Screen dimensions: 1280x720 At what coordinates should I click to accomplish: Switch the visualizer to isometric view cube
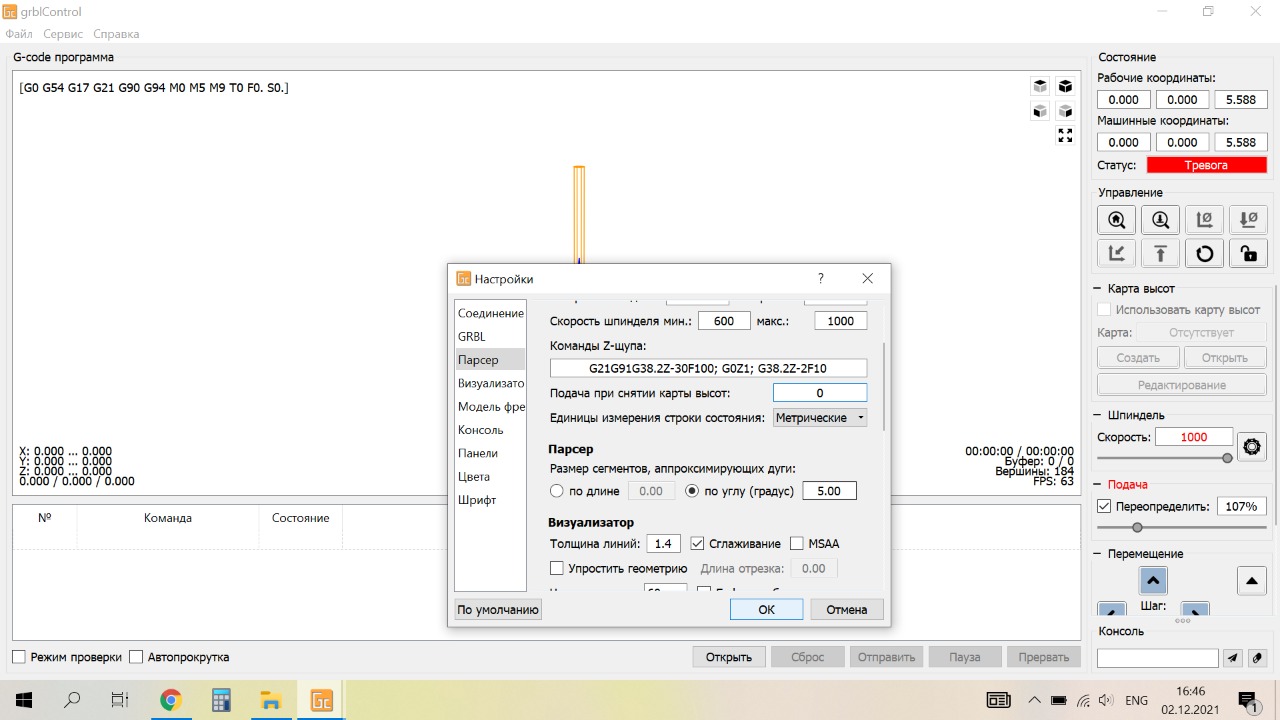click(x=1065, y=86)
